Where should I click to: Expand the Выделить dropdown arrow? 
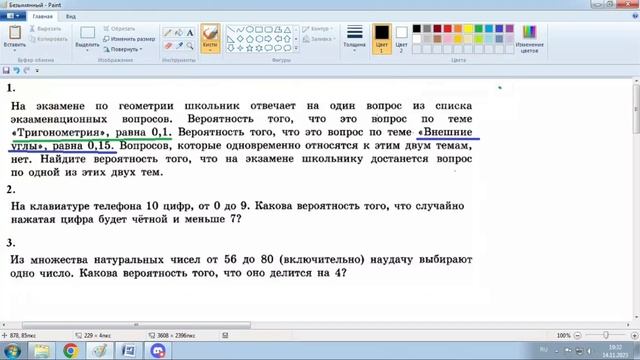pos(87,50)
